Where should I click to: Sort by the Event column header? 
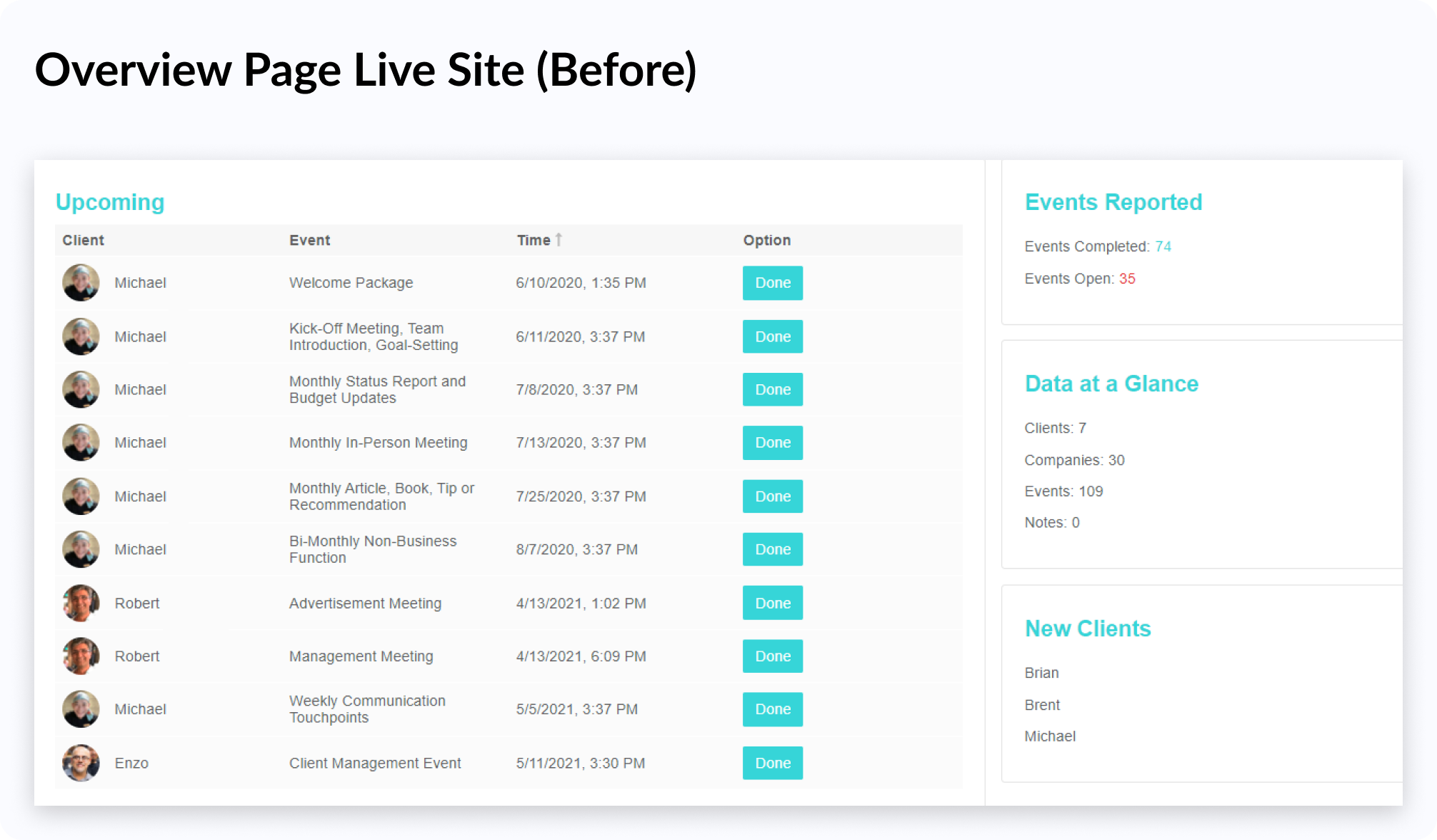point(309,240)
